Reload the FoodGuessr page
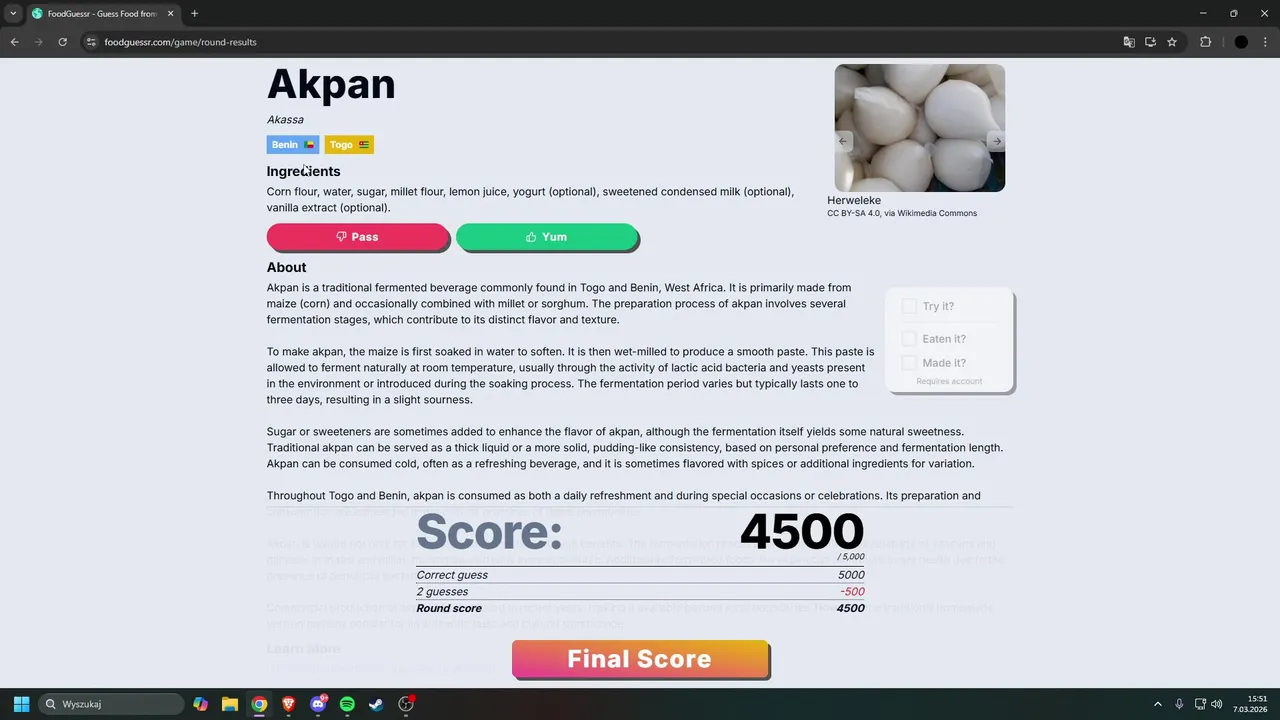 (x=62, y=42)
